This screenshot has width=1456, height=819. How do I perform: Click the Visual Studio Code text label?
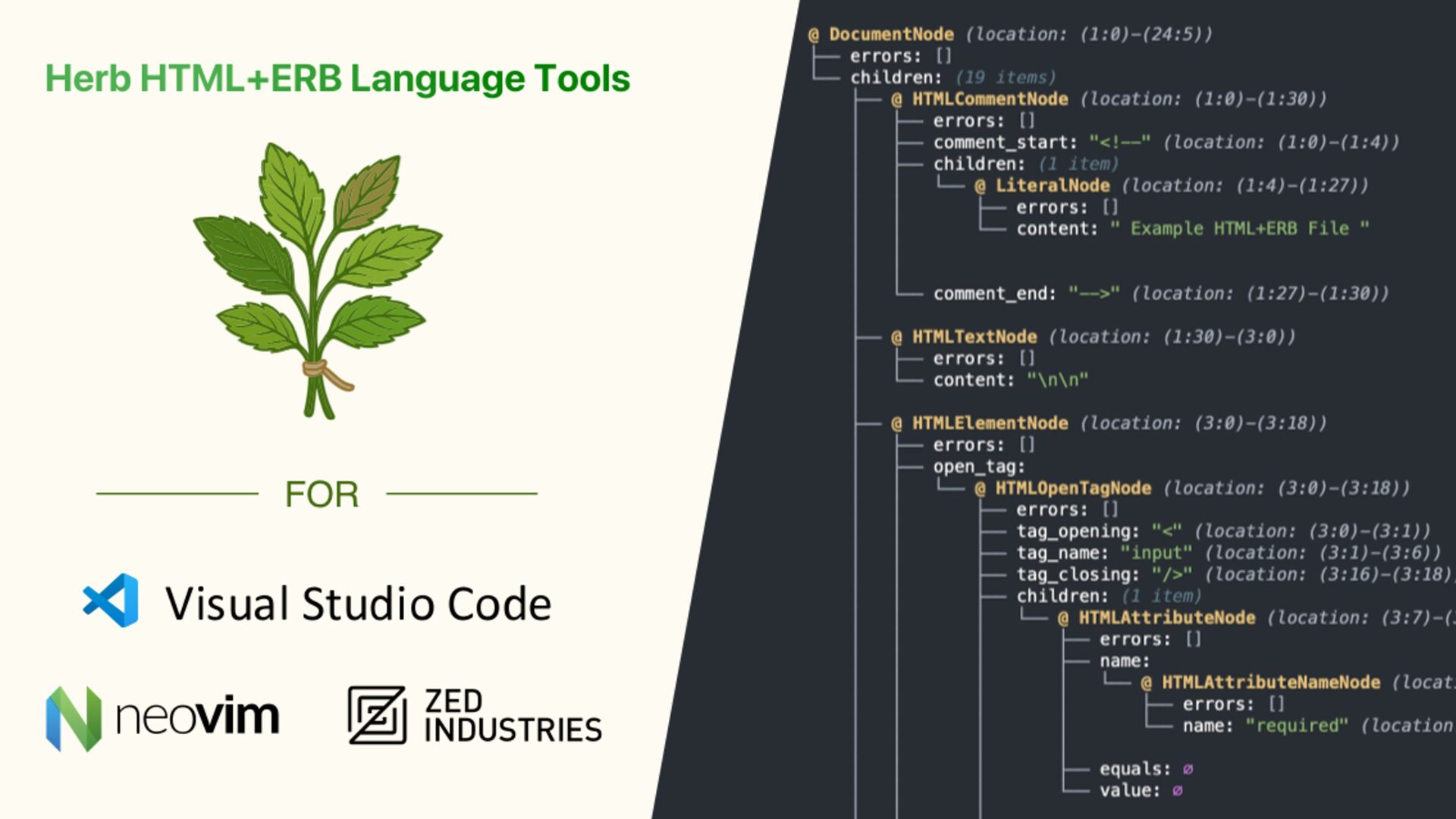tap(358, 604)
